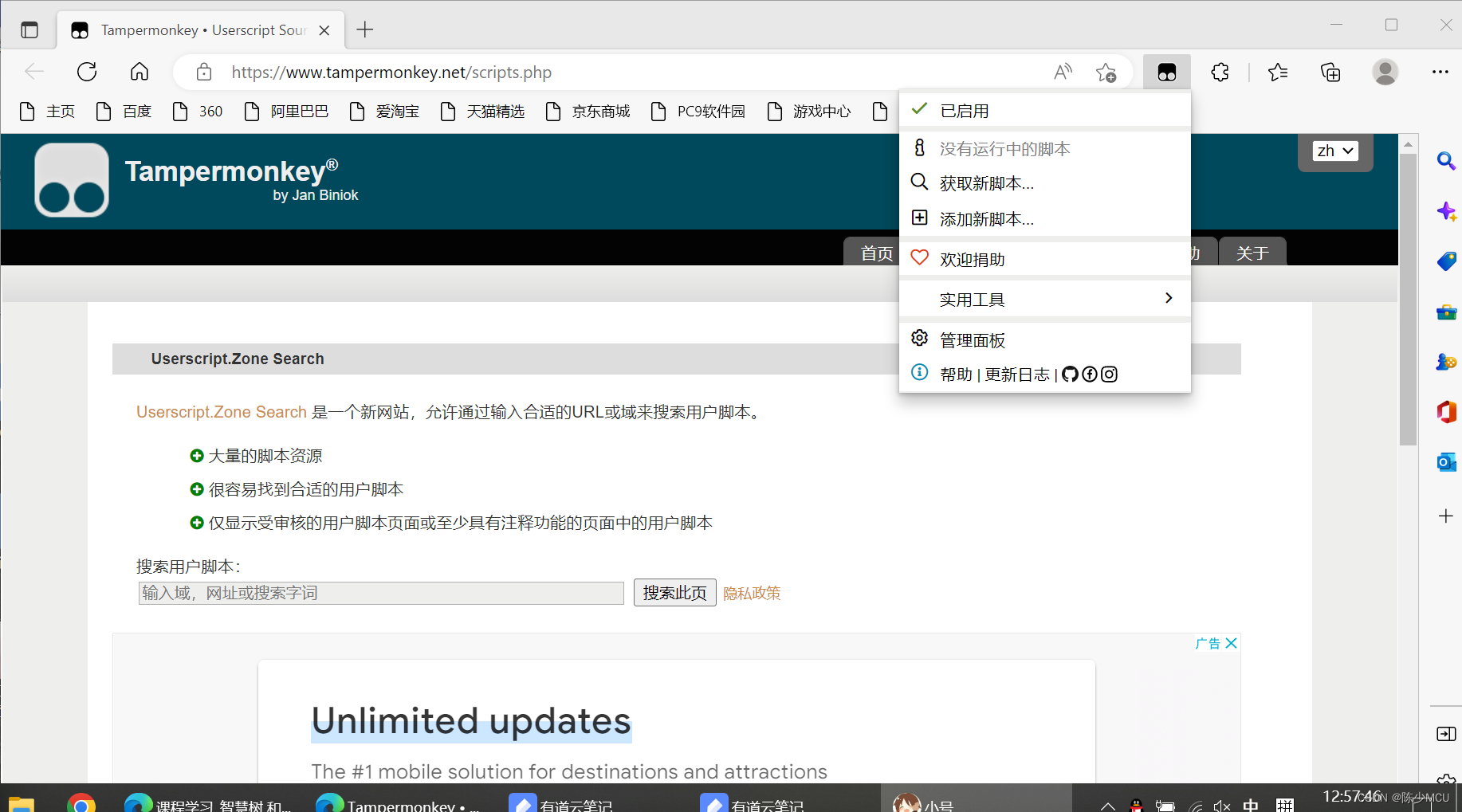The image size is (1462, 812).
Task: Open the PC9软件园 bookmark
Action: (698, 112)
